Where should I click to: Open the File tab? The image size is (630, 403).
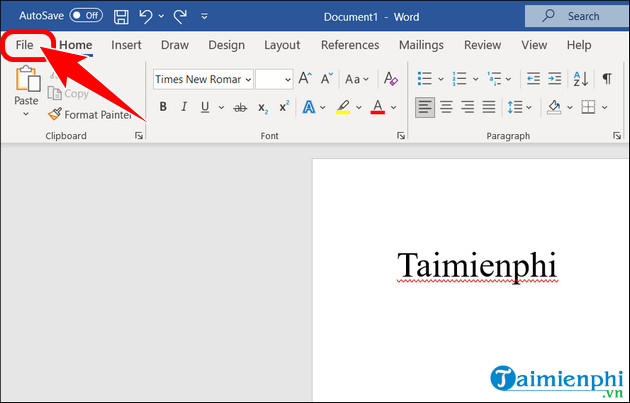point(25,45)
